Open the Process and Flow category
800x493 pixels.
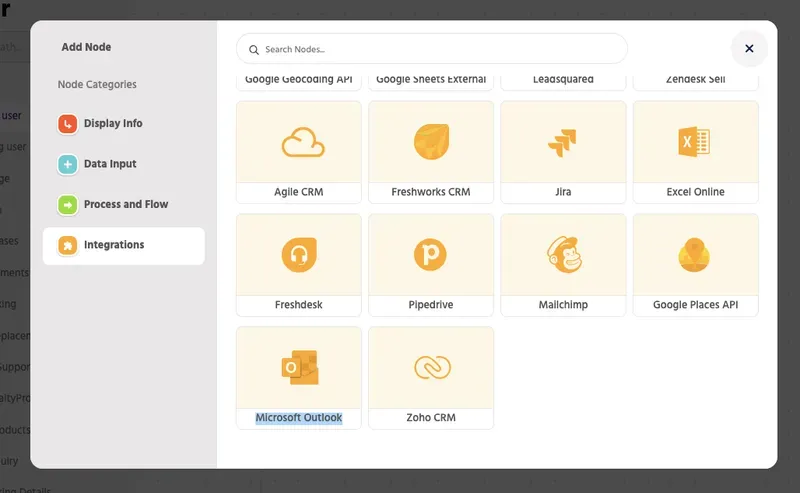point(123,204)
